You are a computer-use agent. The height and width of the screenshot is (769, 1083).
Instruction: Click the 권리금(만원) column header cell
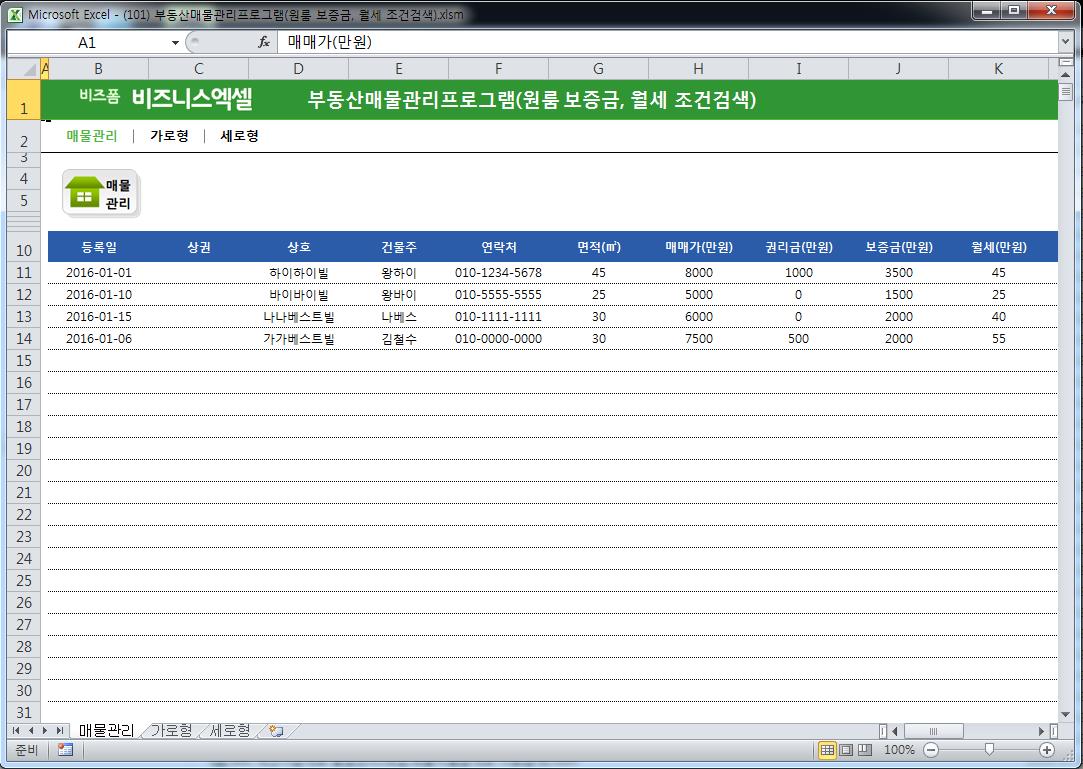[798, 247]
